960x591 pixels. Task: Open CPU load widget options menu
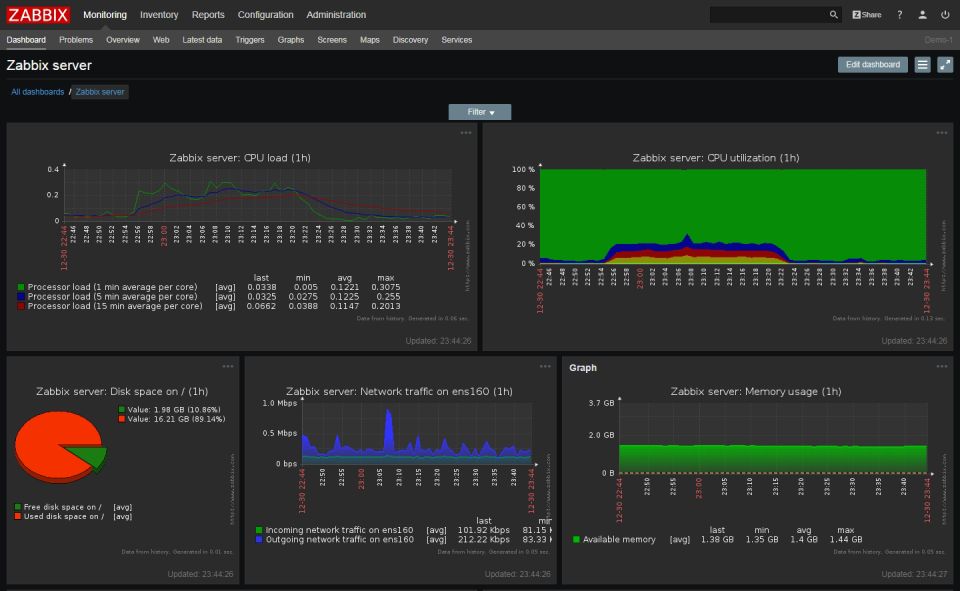click(x=466, y=133)
